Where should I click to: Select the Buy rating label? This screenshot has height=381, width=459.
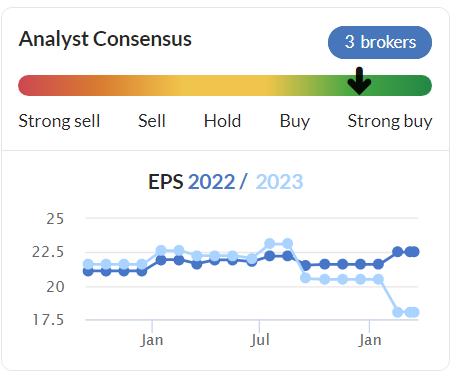pos(295,121)
